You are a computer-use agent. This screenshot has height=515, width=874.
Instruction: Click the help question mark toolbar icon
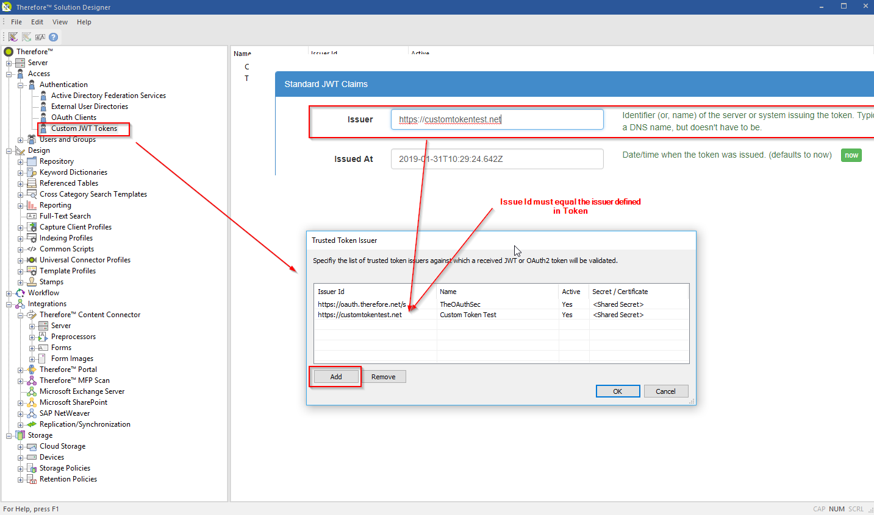point(53,37)
